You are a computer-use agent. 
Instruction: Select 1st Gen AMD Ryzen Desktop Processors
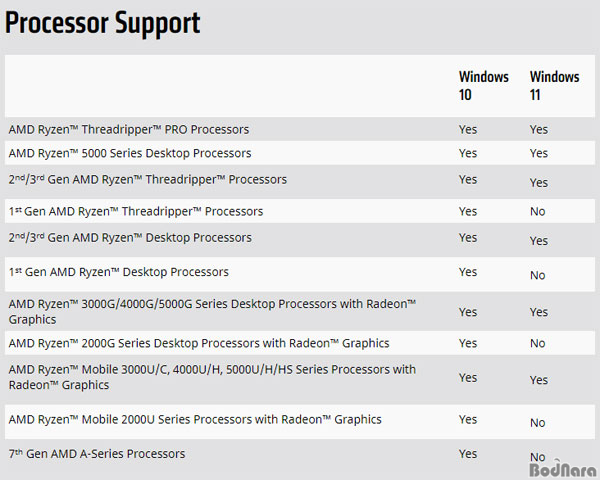point(119,272)
